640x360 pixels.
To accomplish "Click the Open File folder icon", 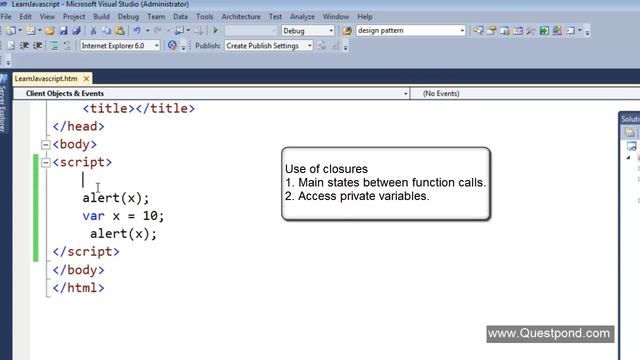I will 50,31.
